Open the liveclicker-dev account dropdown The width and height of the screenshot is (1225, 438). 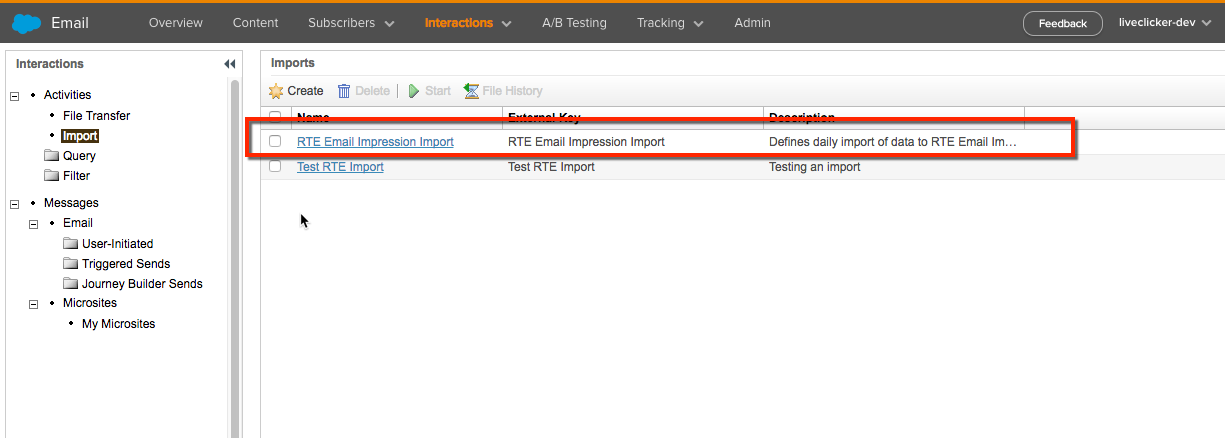pos(1164,23)
